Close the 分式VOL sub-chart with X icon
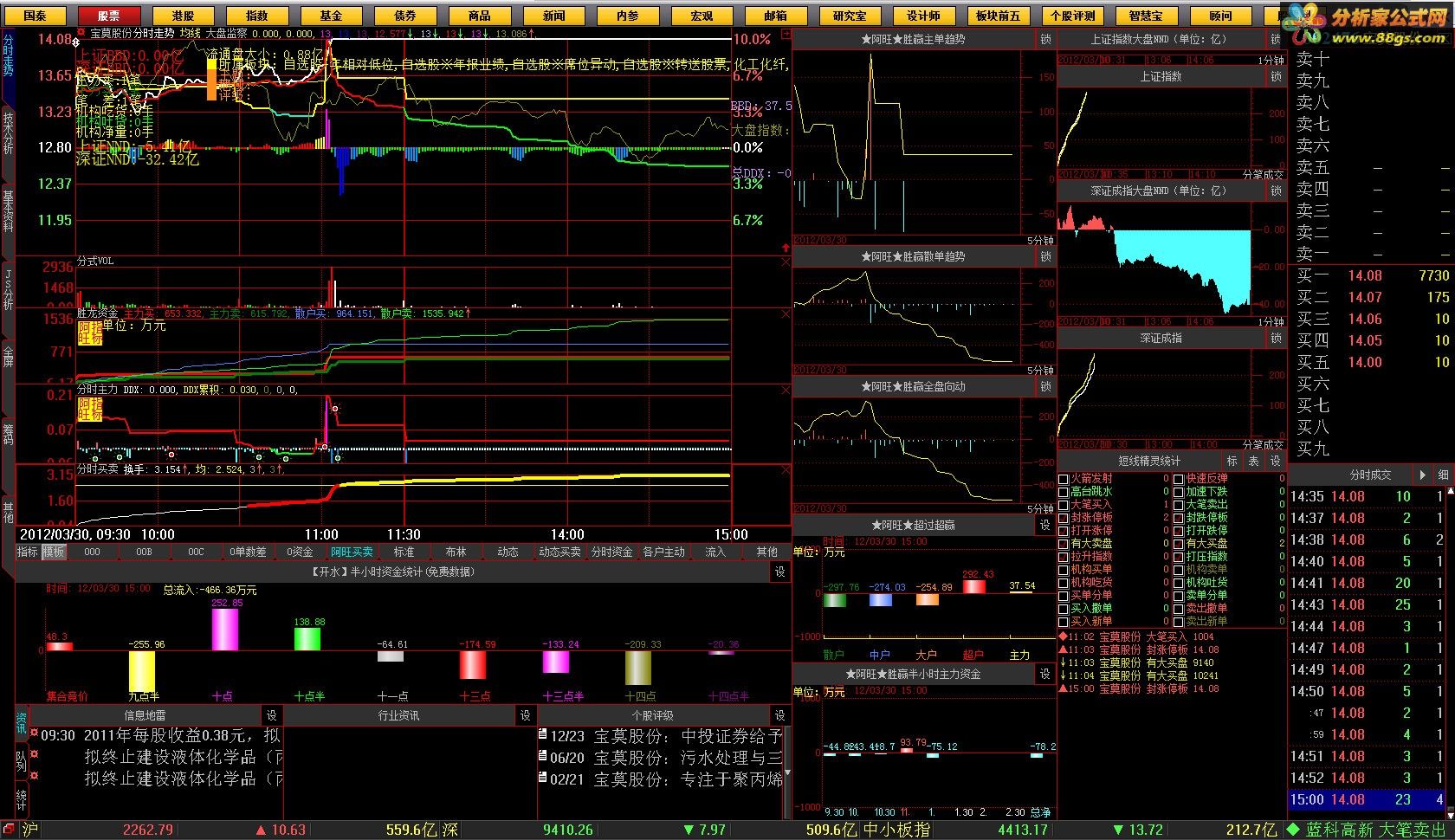The width and height of the screenshot is (1455, 840). (786, 262)
